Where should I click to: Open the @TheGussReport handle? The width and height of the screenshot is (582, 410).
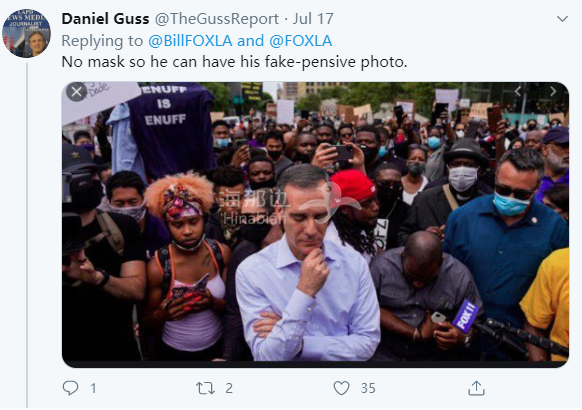click(216, 19)
